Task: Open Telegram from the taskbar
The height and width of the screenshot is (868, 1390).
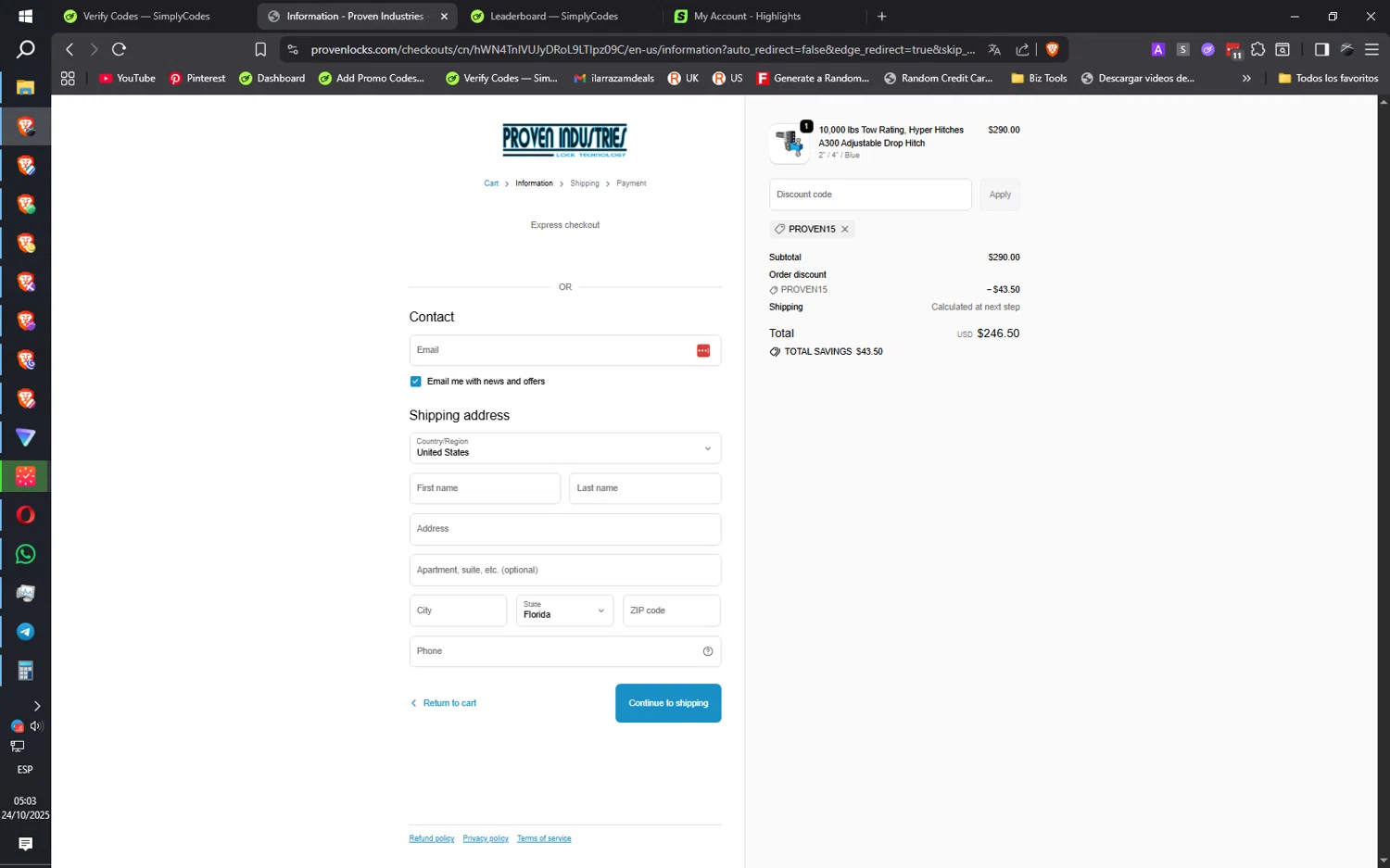Action: click(x=25, y=632)
